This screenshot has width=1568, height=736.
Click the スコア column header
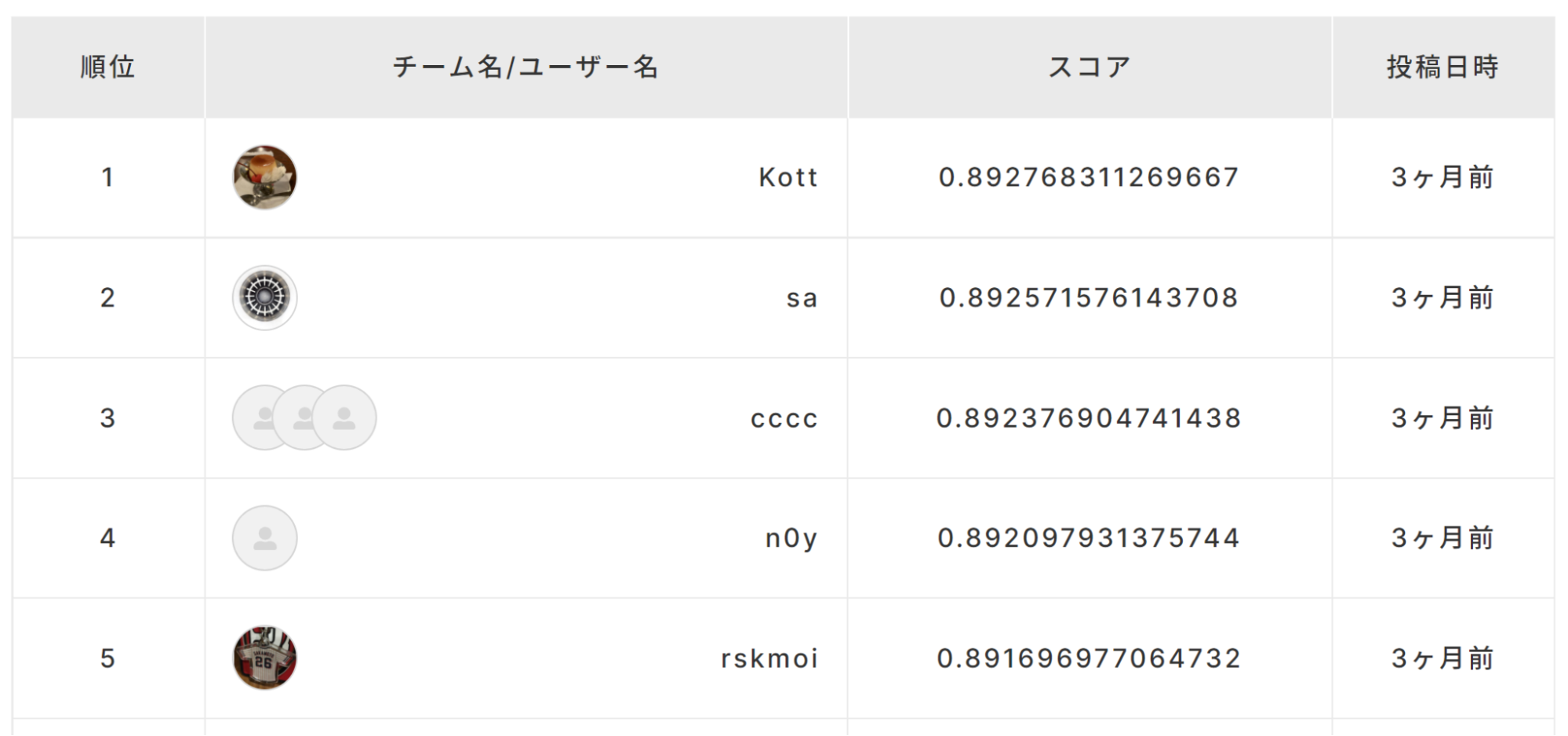click(x=1090, y=67)
